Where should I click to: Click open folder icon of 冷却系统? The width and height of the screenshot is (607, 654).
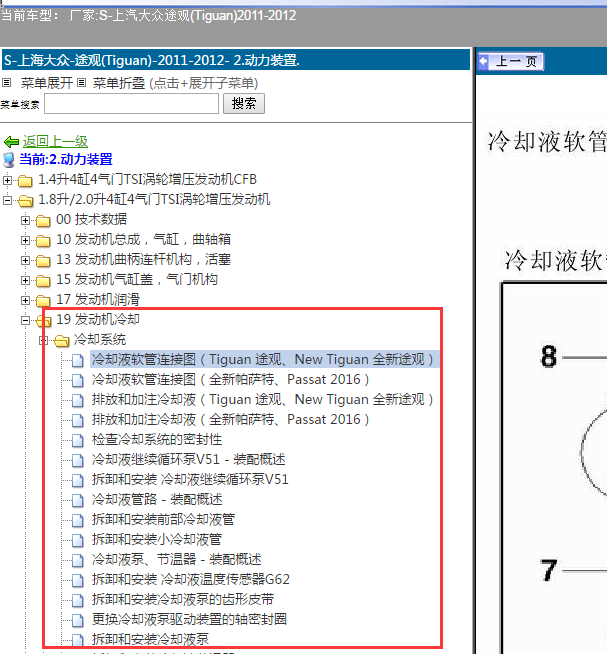(62, 341)
